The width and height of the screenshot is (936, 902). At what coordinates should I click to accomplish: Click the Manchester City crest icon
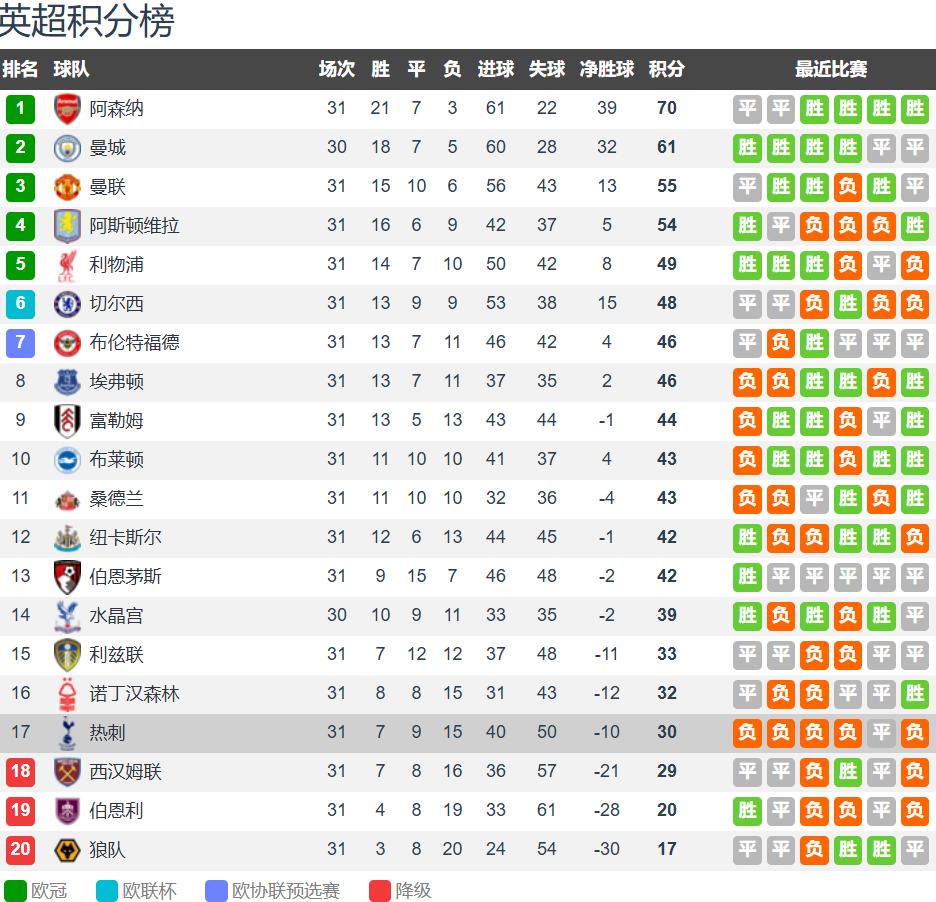[67, 148]
